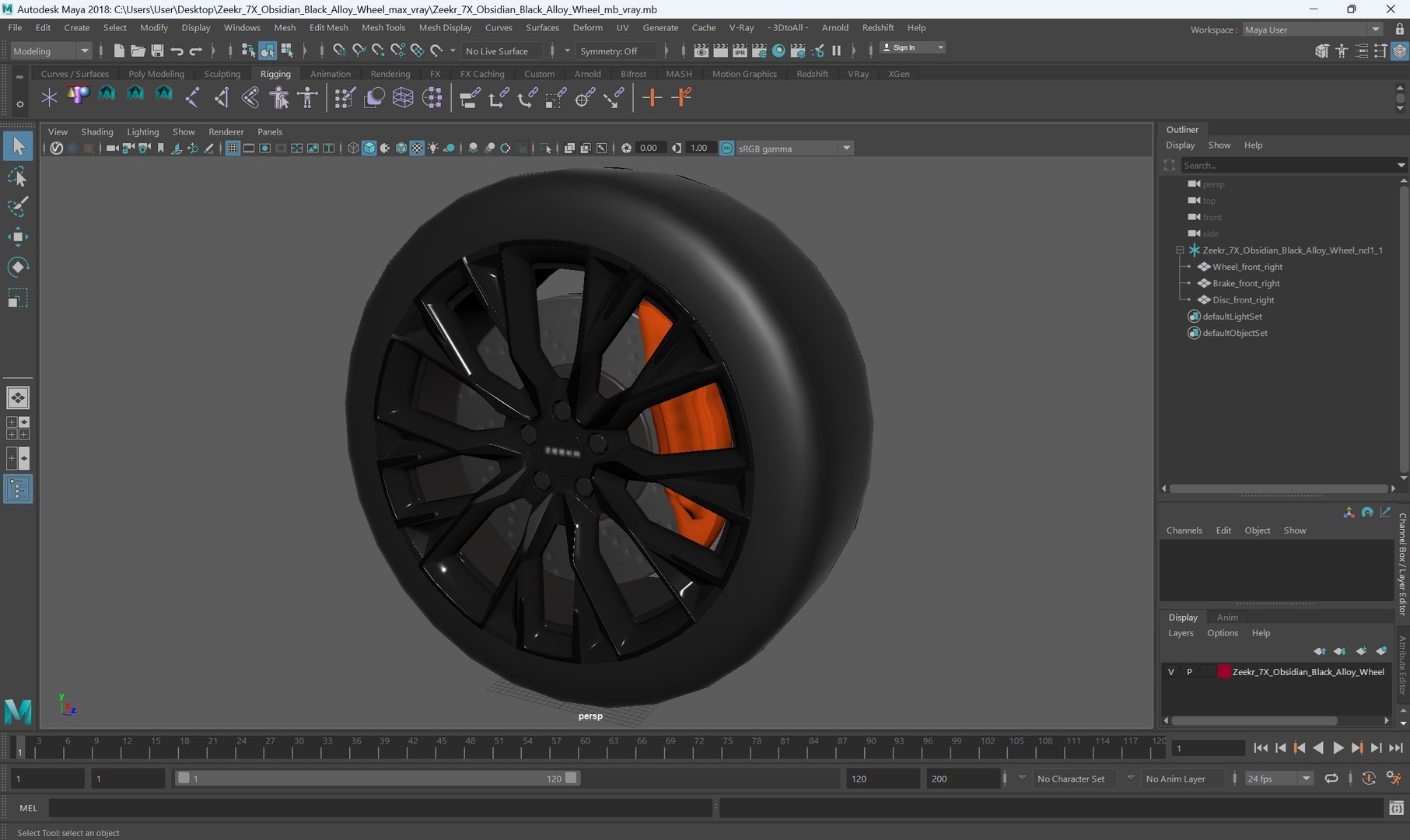Image resolution: width=1410 pixels, height=840 pixels.
Task: Open the New scene icon
Action: point(118,51)
